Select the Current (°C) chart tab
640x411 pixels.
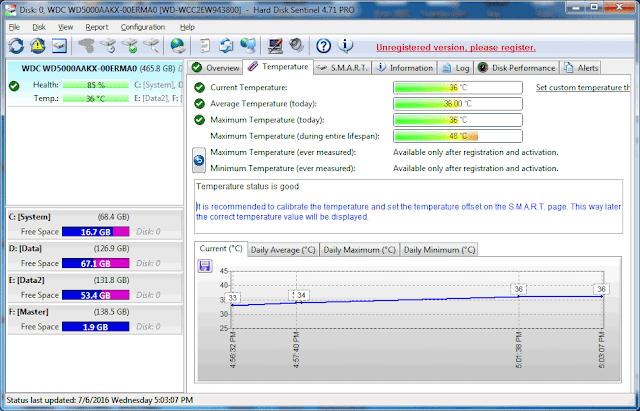[221, 249]
